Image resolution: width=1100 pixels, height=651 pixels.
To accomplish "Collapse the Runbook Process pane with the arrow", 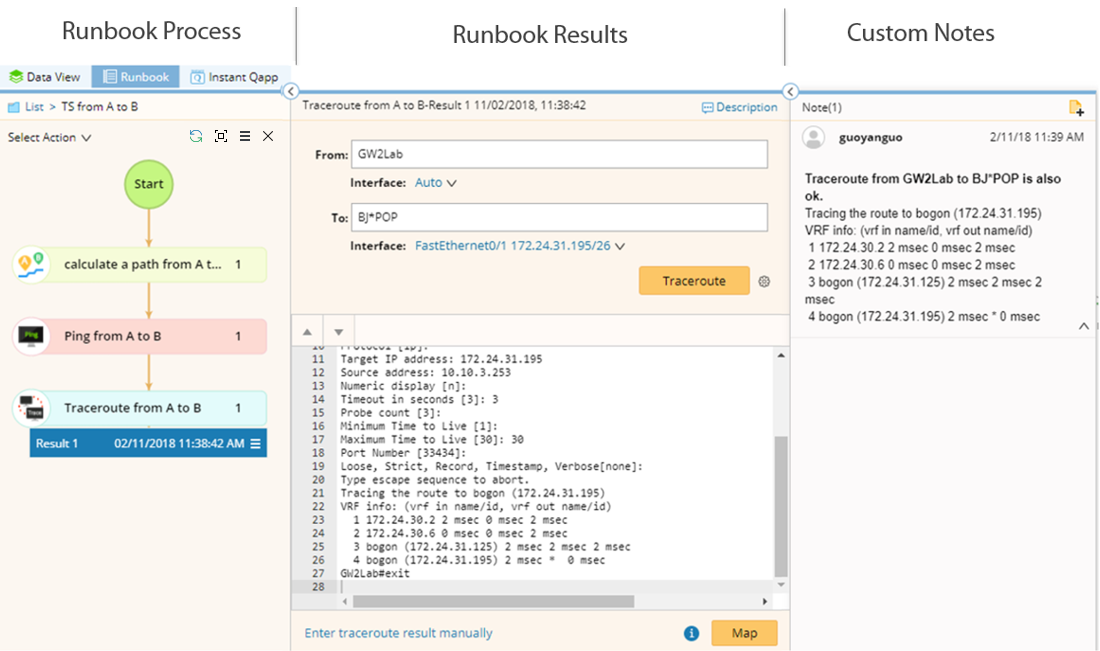I will [291, 92].
